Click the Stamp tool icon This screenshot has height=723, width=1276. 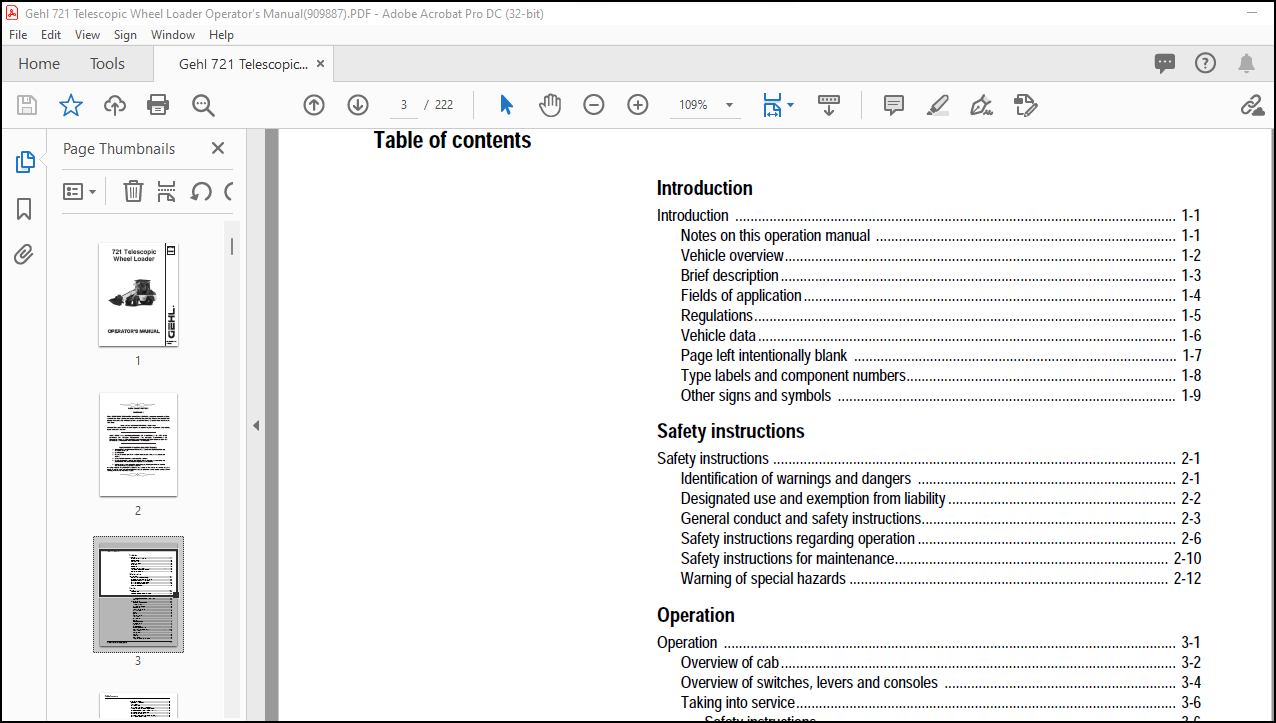tap(1025, 105)
